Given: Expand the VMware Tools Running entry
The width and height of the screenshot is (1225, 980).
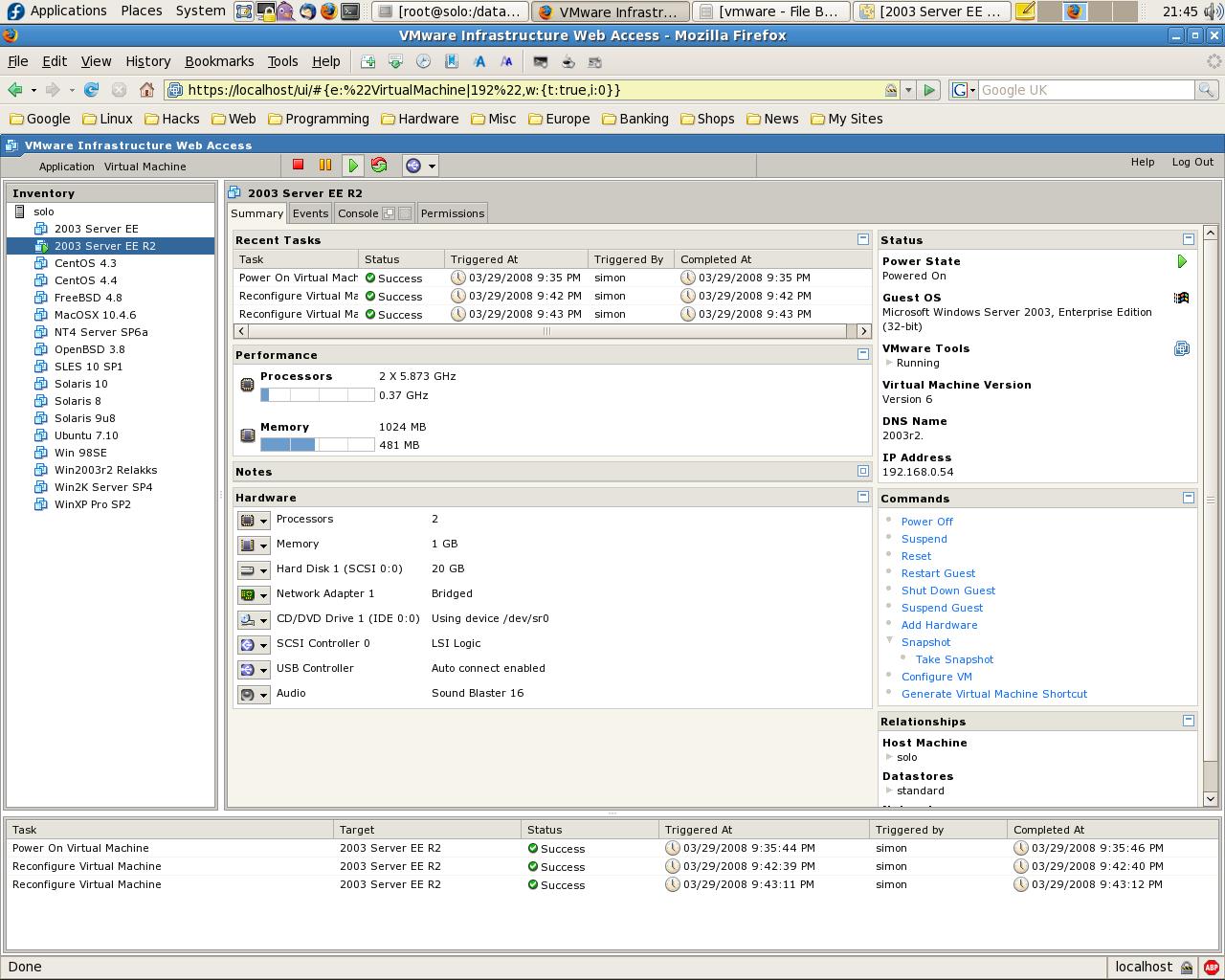Looking at the screenshot, I should [889, 363].
